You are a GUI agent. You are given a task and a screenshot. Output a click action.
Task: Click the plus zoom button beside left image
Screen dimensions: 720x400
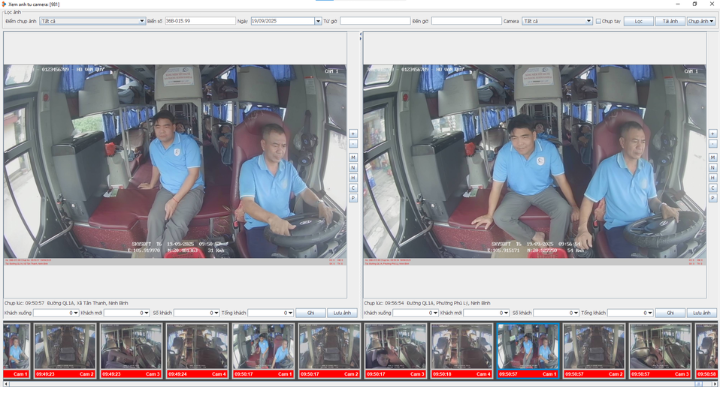pos(353,133)
